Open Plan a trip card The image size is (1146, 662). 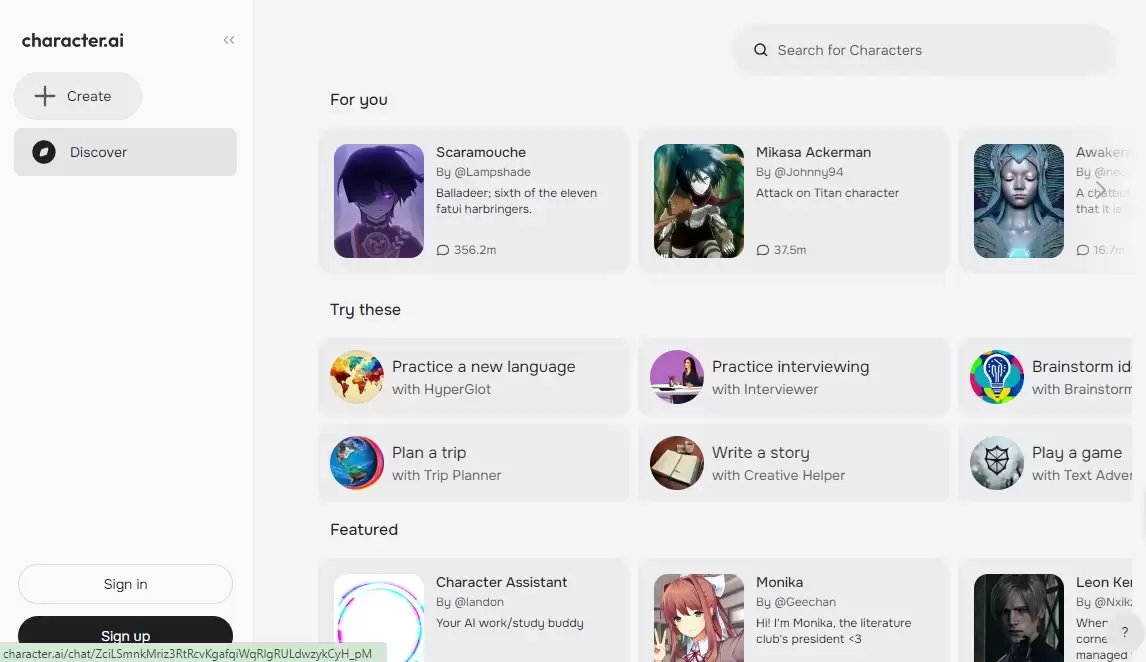pyautogui.click(x=474, y=463)
